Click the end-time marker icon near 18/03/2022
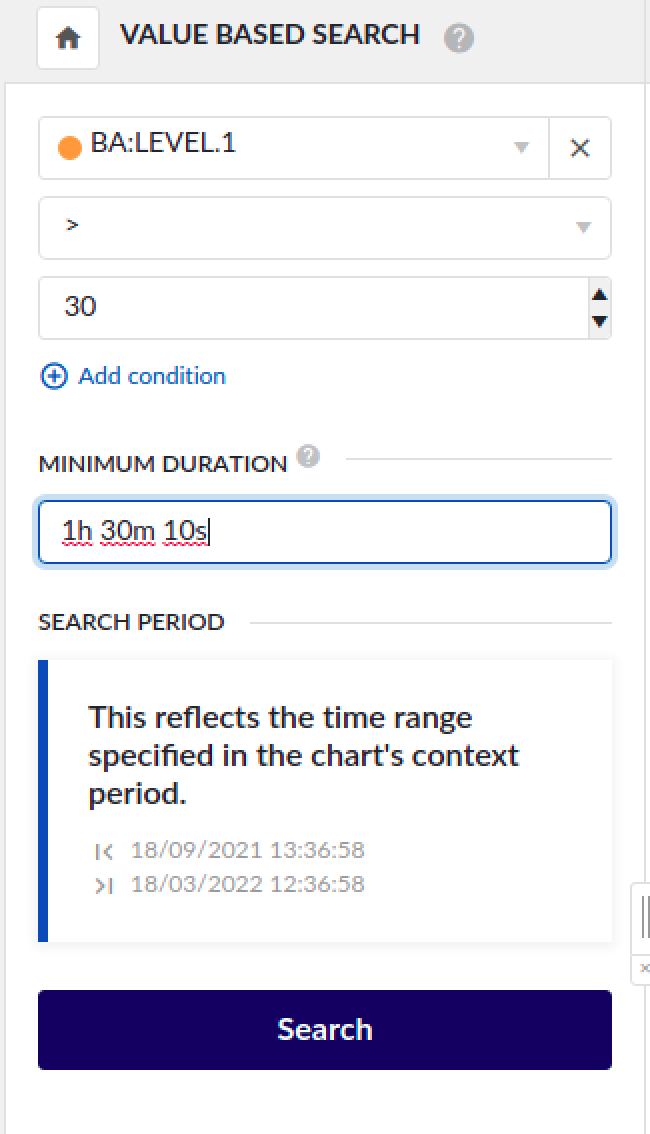 [x=105, y=884]
